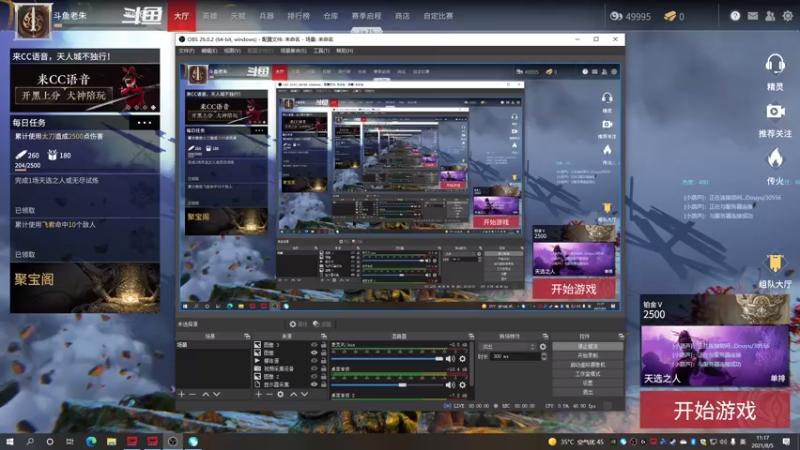Mute the 麦克风/Aux speaker icon
800x450 pixels.
450,359
